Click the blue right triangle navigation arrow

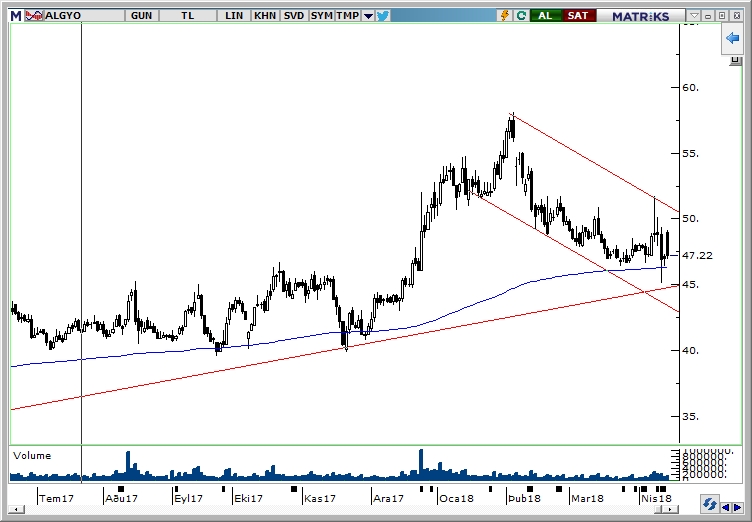[x=737, y=507]
